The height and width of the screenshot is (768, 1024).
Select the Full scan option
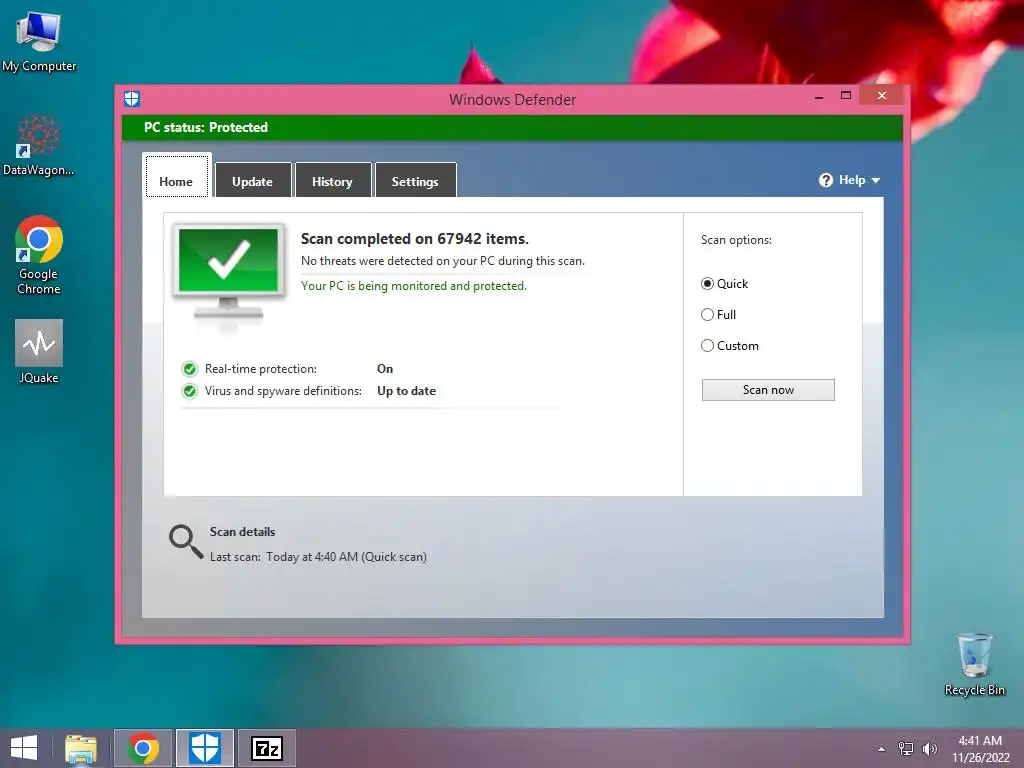(707, 315)
